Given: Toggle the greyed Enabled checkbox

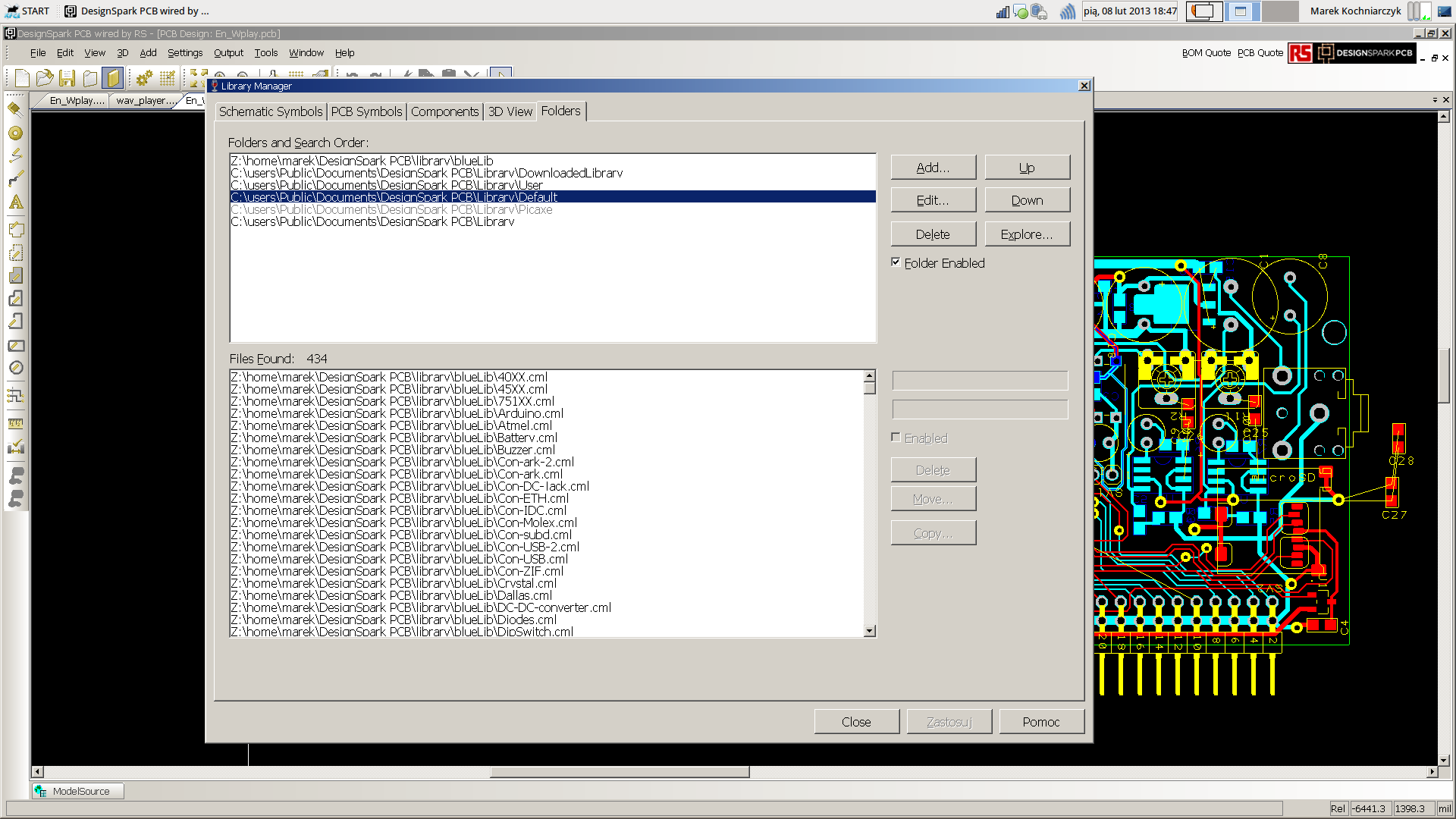Looking at the screenshot, I should tap(896, 438).
